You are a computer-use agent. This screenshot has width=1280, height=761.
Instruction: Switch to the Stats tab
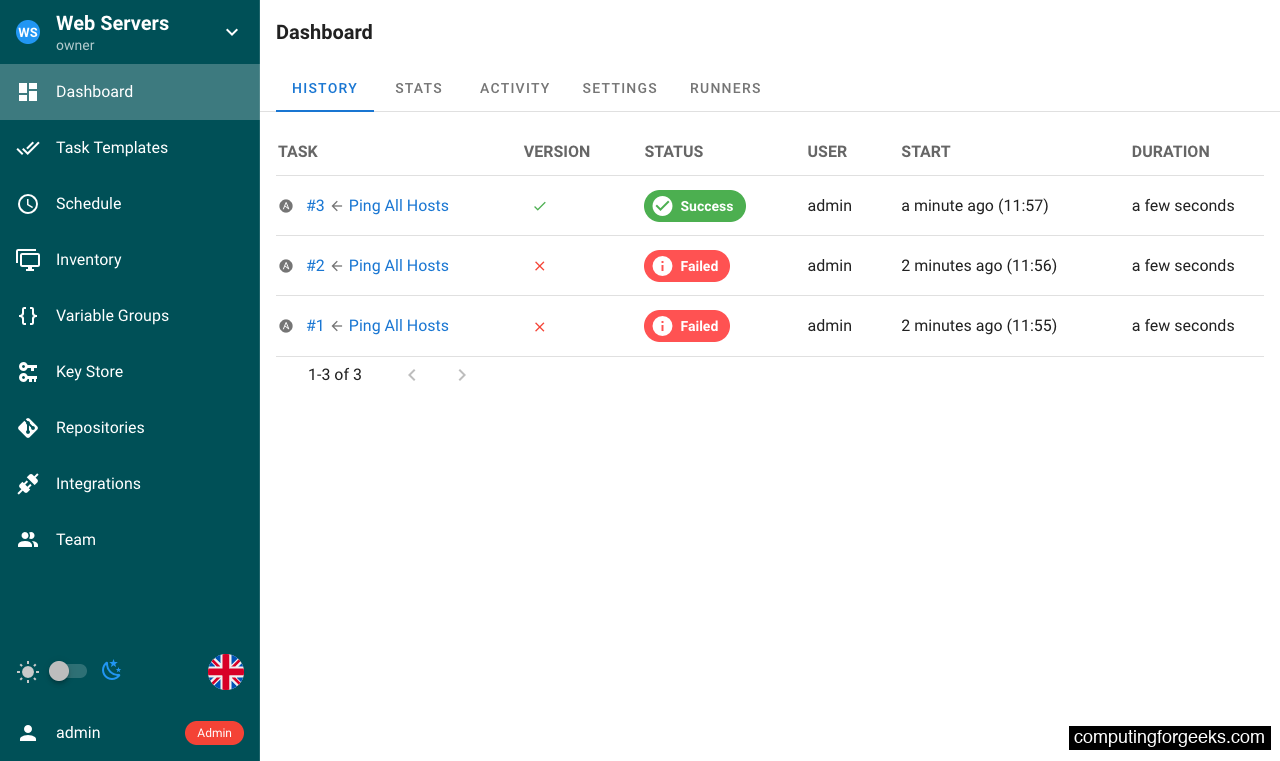(418, 88)
